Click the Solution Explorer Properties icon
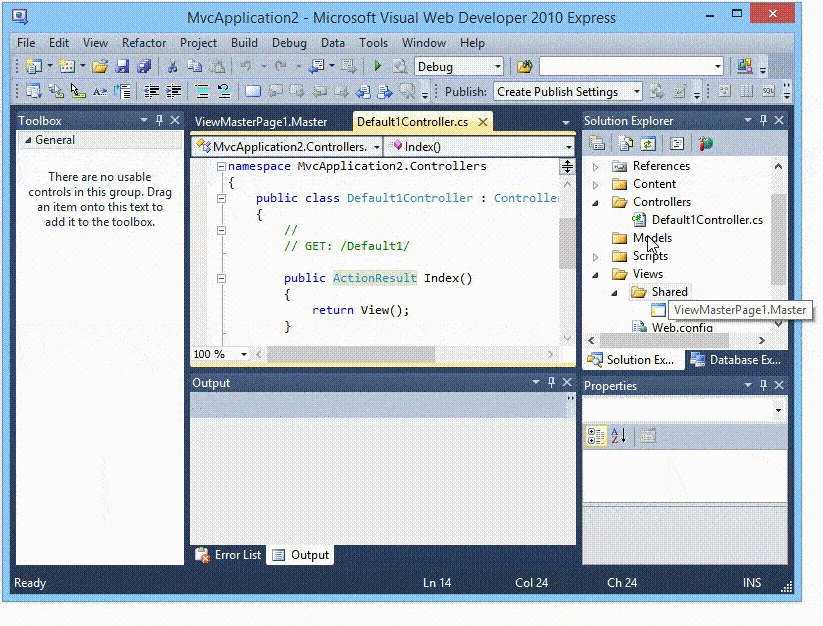This screenshot has height=626, width=823. click(597, 143)
